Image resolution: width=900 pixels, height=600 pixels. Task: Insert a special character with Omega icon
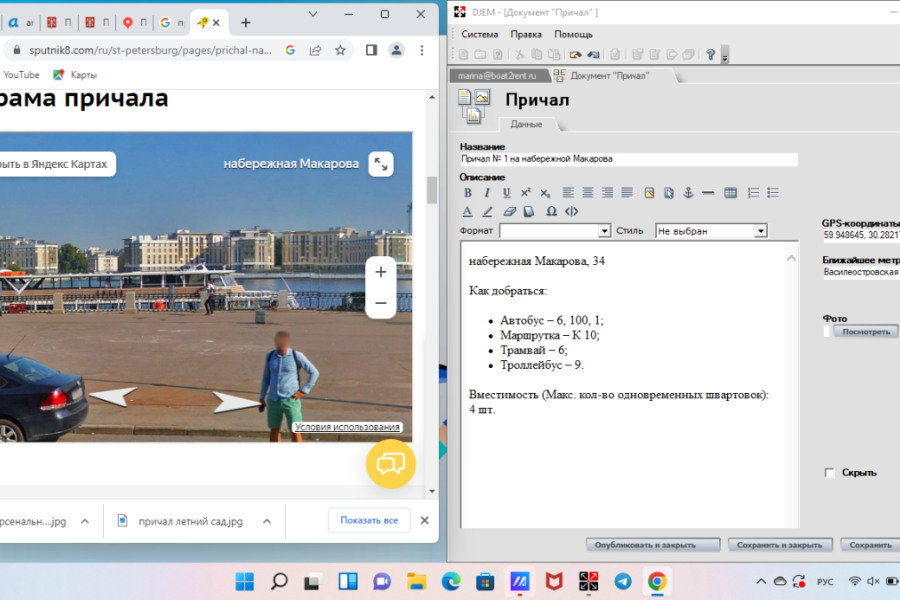coord(551,212)
